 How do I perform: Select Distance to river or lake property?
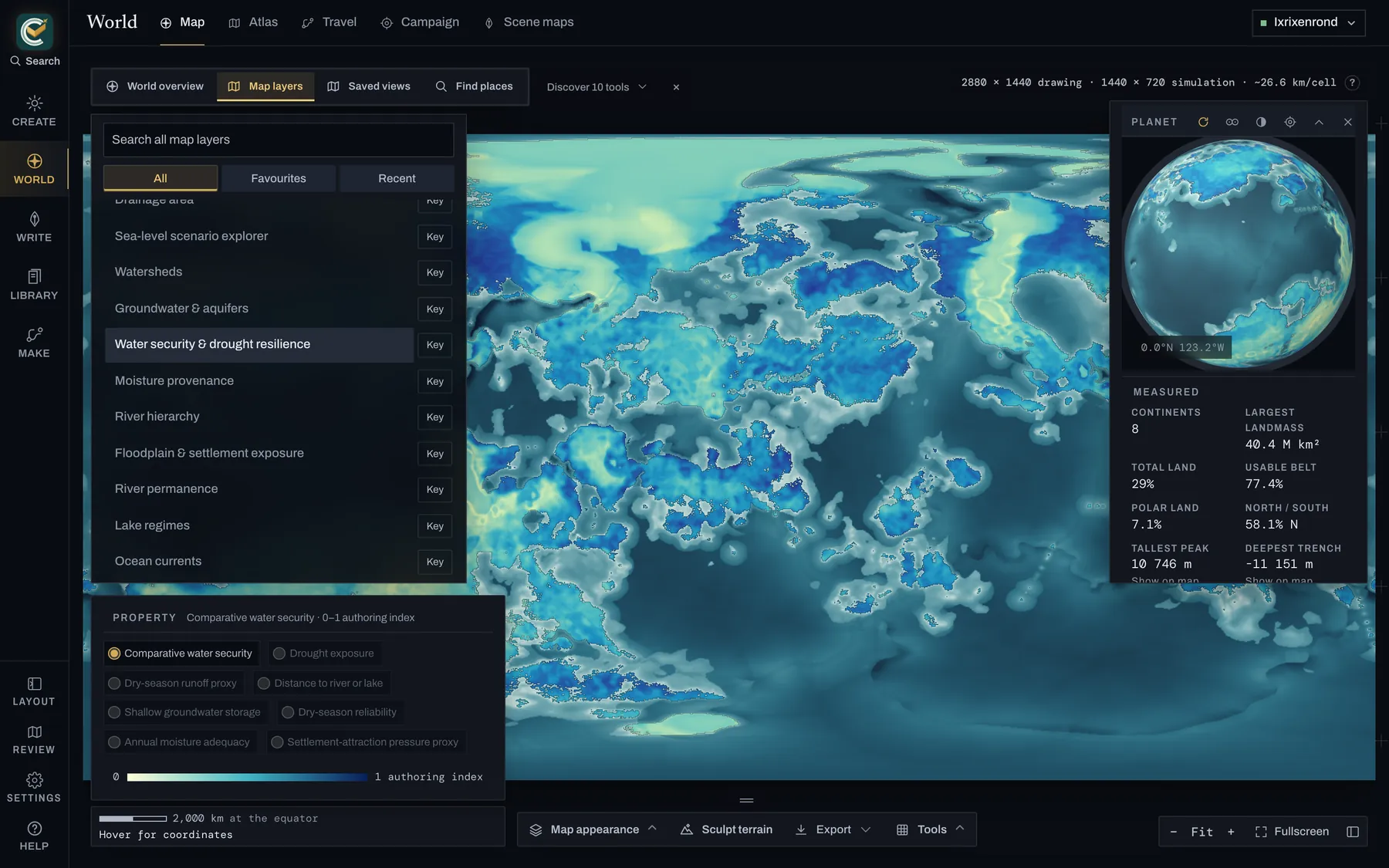(321, 683)
